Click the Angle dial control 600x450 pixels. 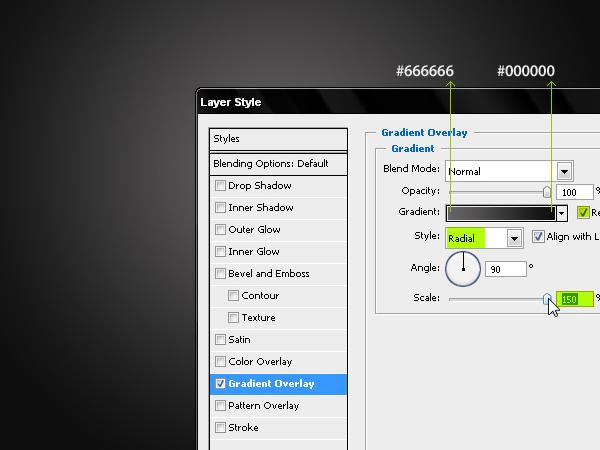463,269
